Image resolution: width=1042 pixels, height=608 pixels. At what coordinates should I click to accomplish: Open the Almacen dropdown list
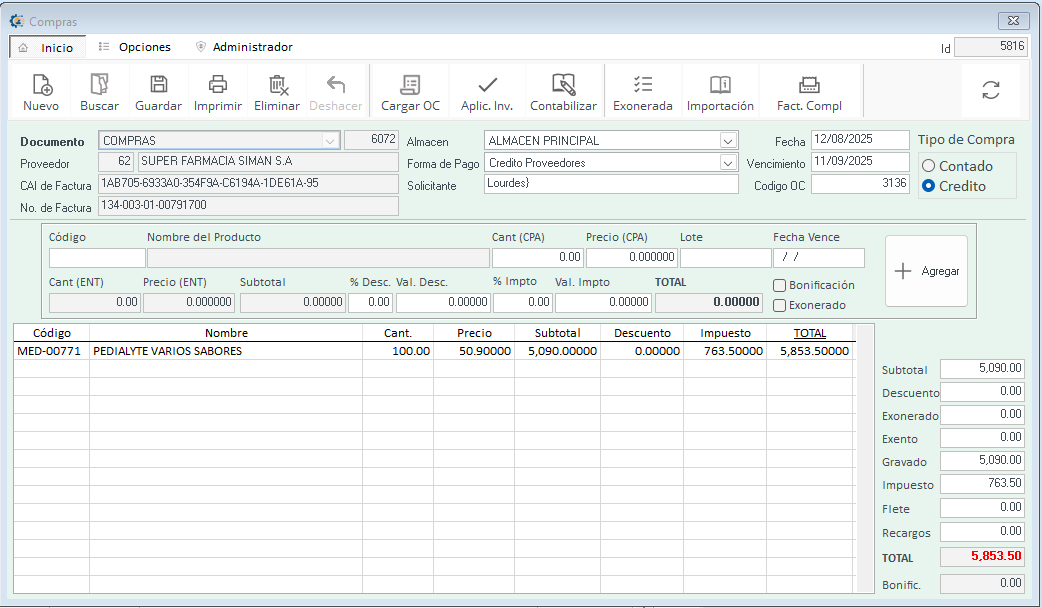click(x=728, y=141)
